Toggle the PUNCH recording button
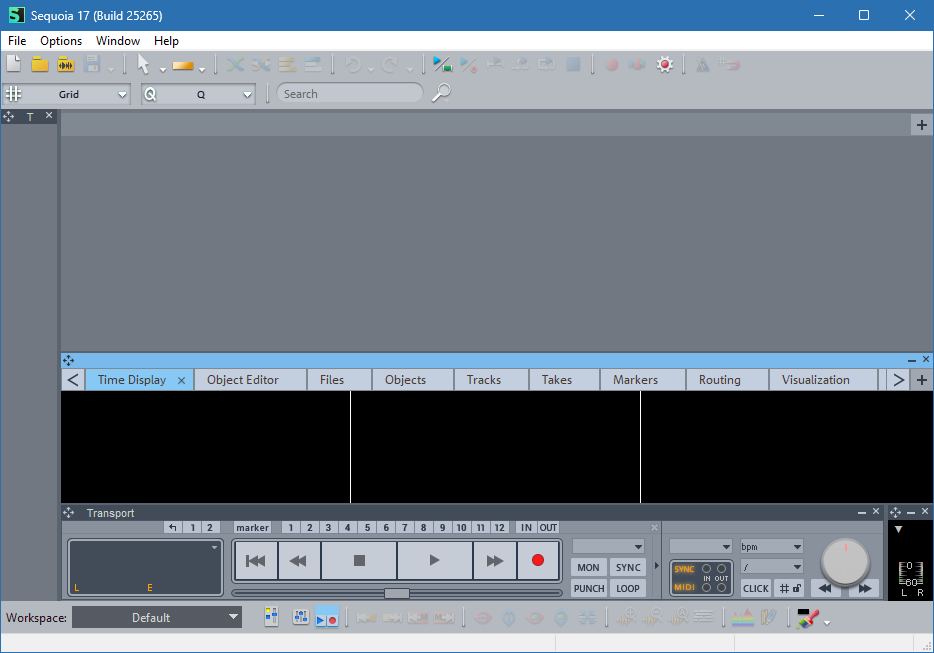This screenshot has height=653, width=934. pyautogui.click(x=589, y=588)
